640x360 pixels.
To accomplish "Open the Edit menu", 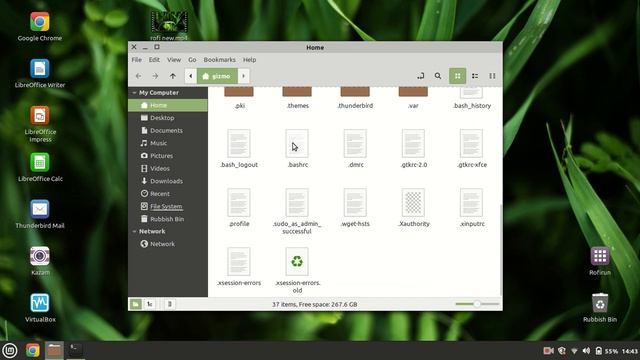I will point(154,60).
